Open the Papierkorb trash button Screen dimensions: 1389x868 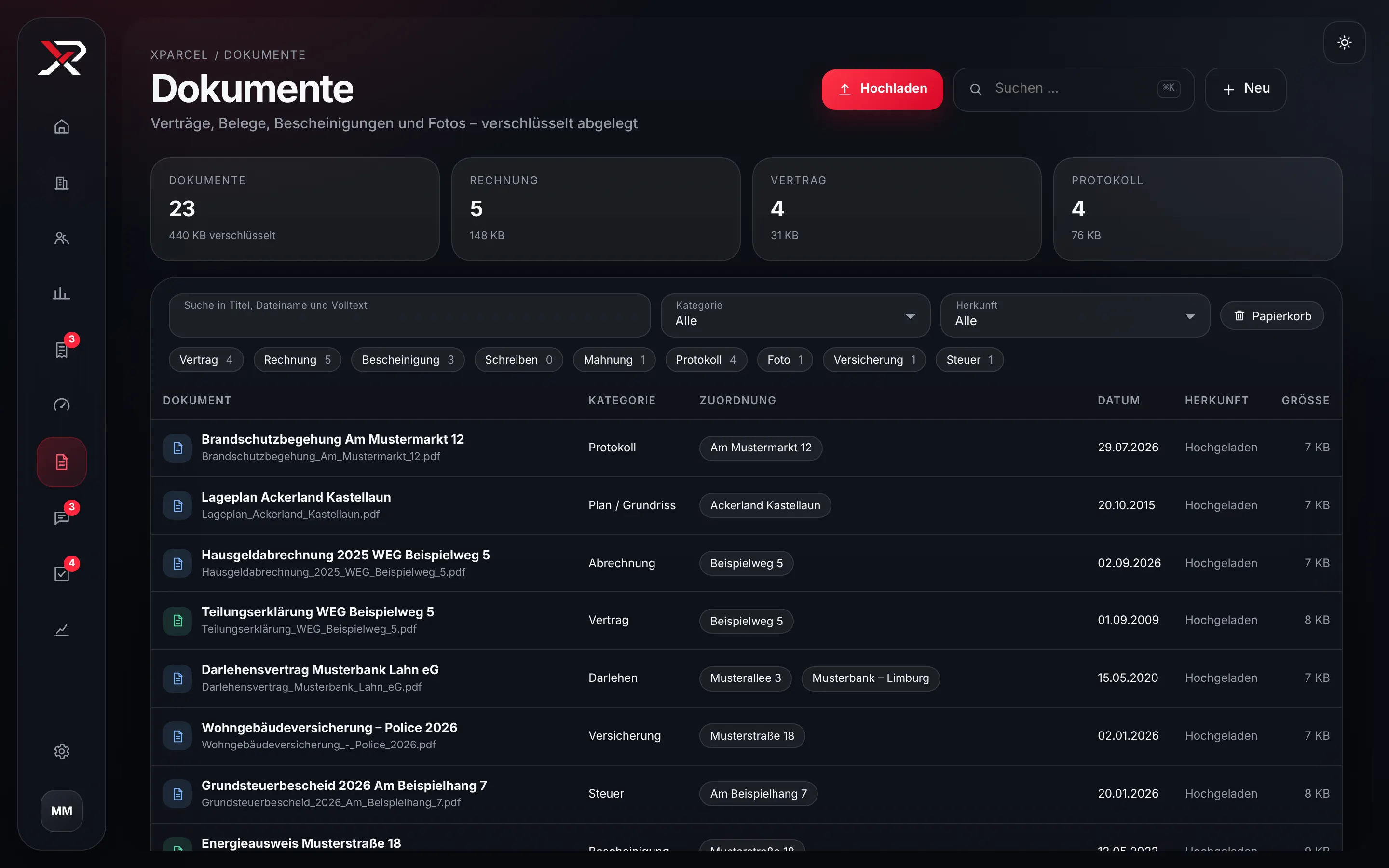1272,316
